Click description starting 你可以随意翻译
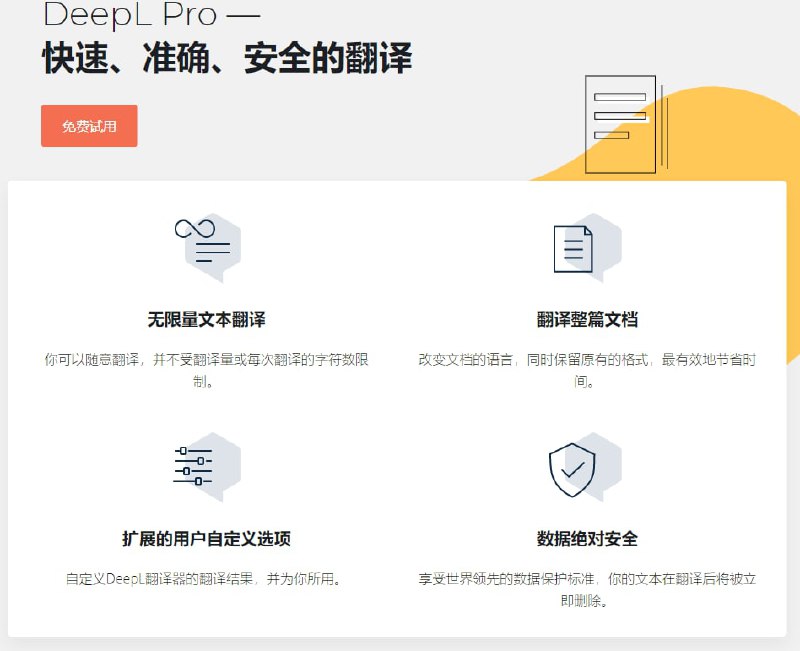The height and width of the screenshot is (651, 800). [x=207, y=370]
